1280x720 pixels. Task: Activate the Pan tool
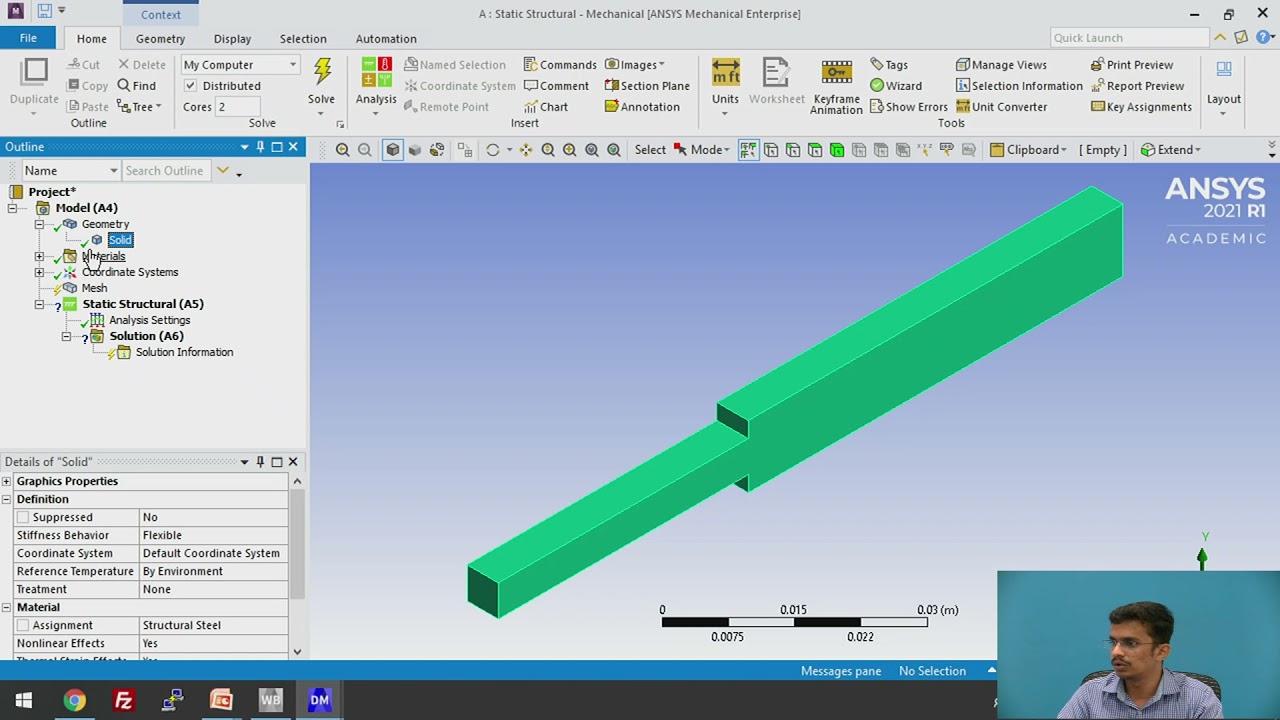click(x=526, y=150)
